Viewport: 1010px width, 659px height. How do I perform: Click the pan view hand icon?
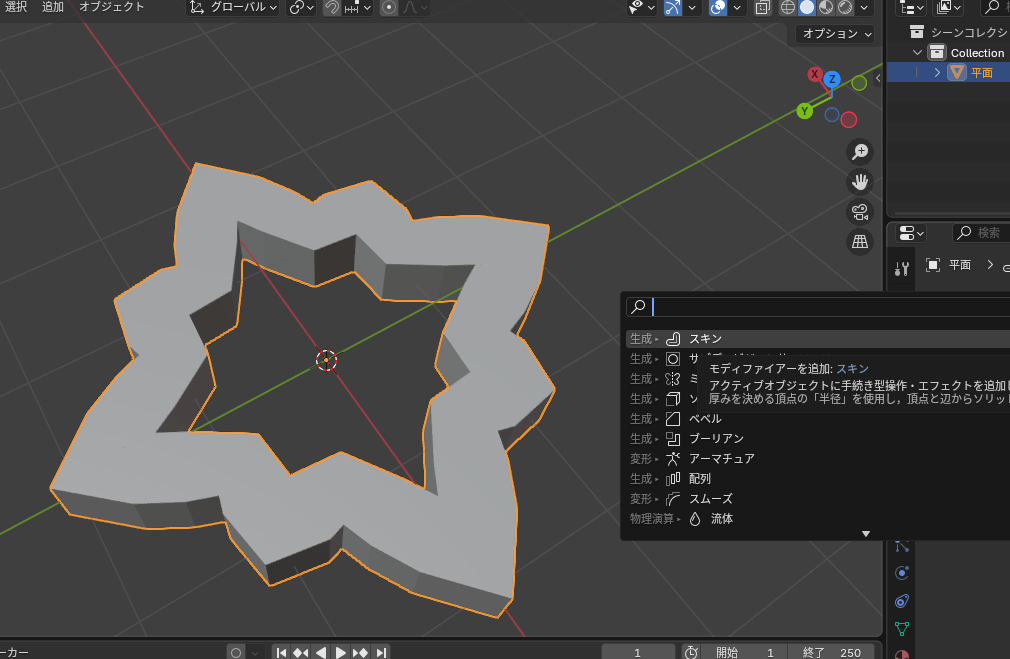(859, 182)
